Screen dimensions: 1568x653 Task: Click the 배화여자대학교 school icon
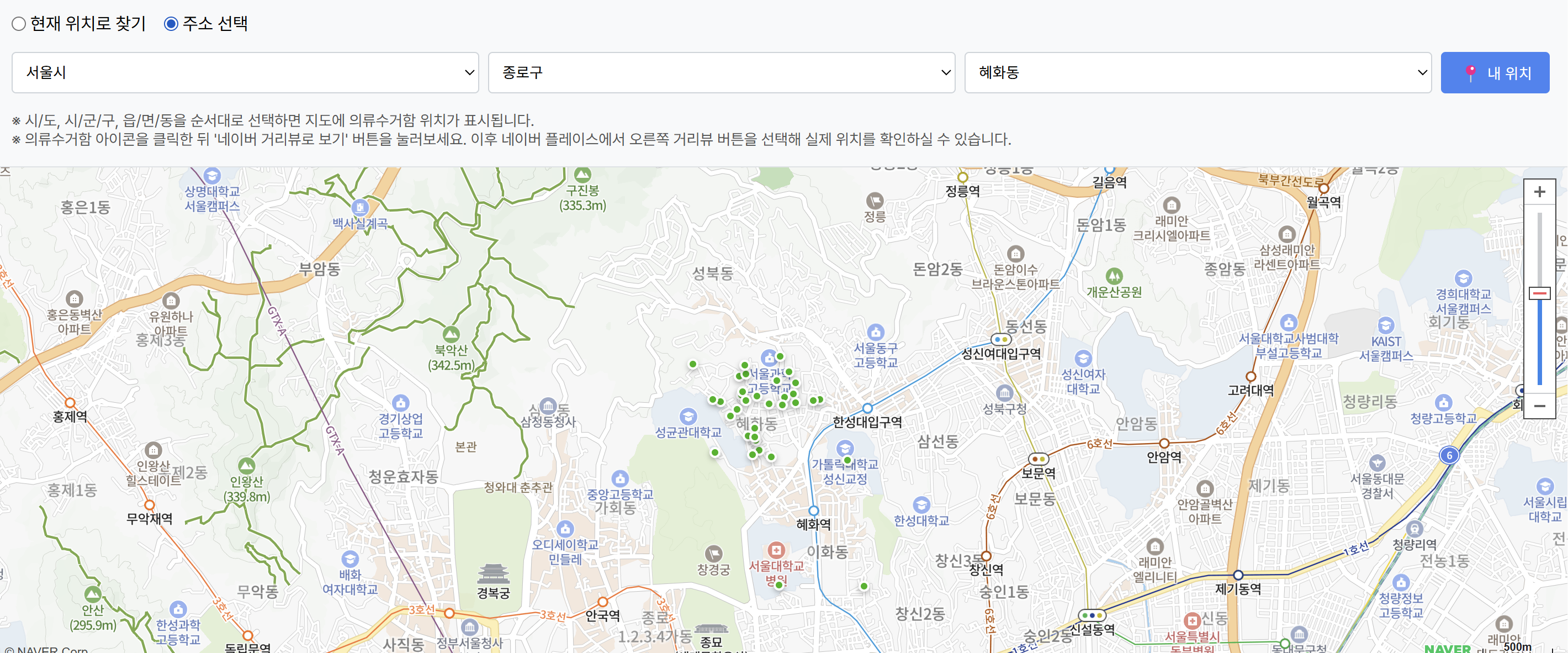click(x=350, y=559)
